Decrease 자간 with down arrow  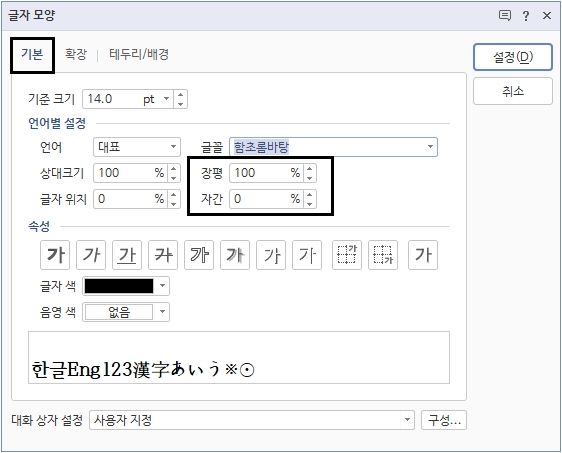310,204
